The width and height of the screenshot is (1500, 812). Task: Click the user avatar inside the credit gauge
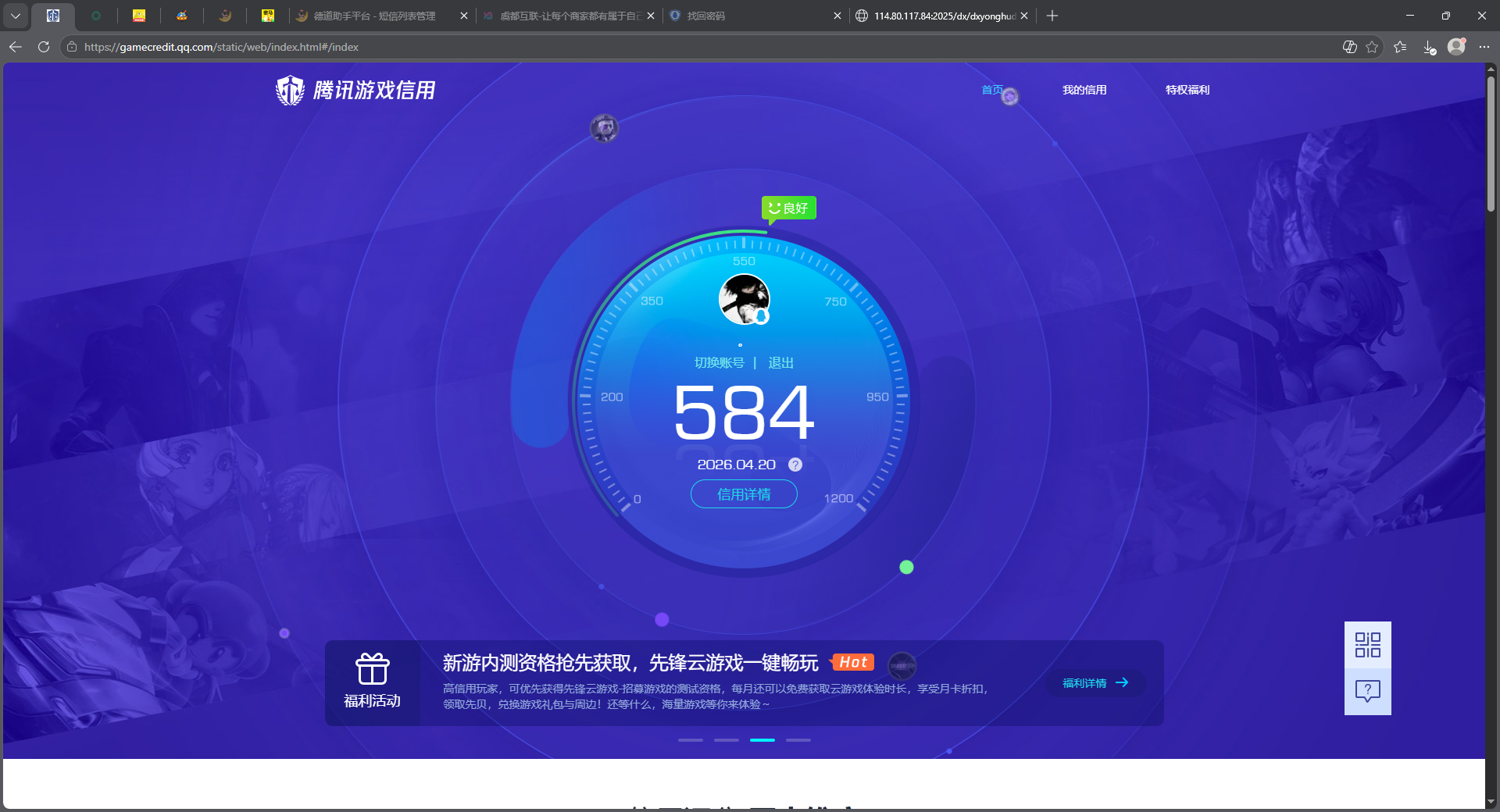[743, 299]
